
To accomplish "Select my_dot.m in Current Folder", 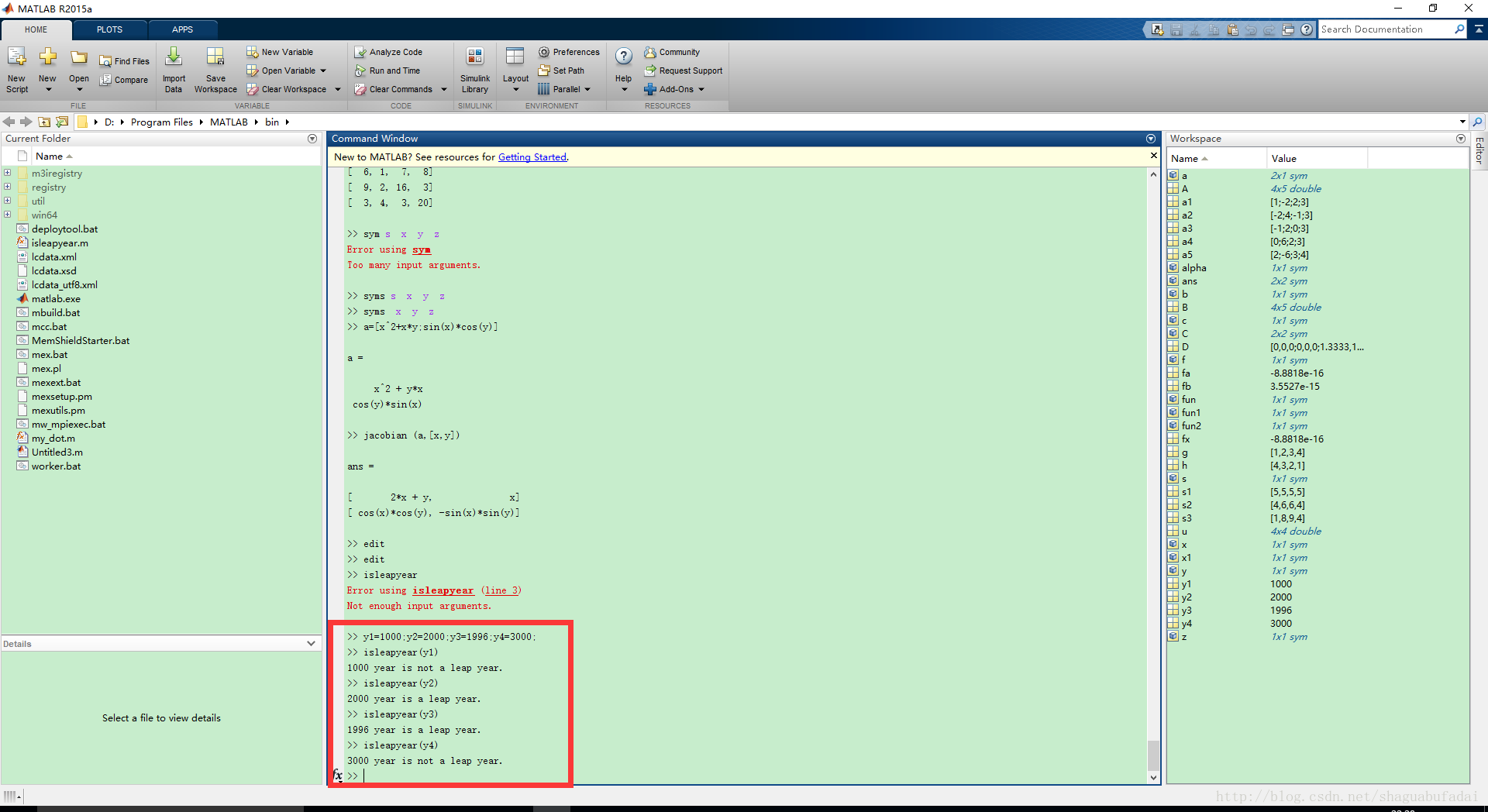I will 53,438.
